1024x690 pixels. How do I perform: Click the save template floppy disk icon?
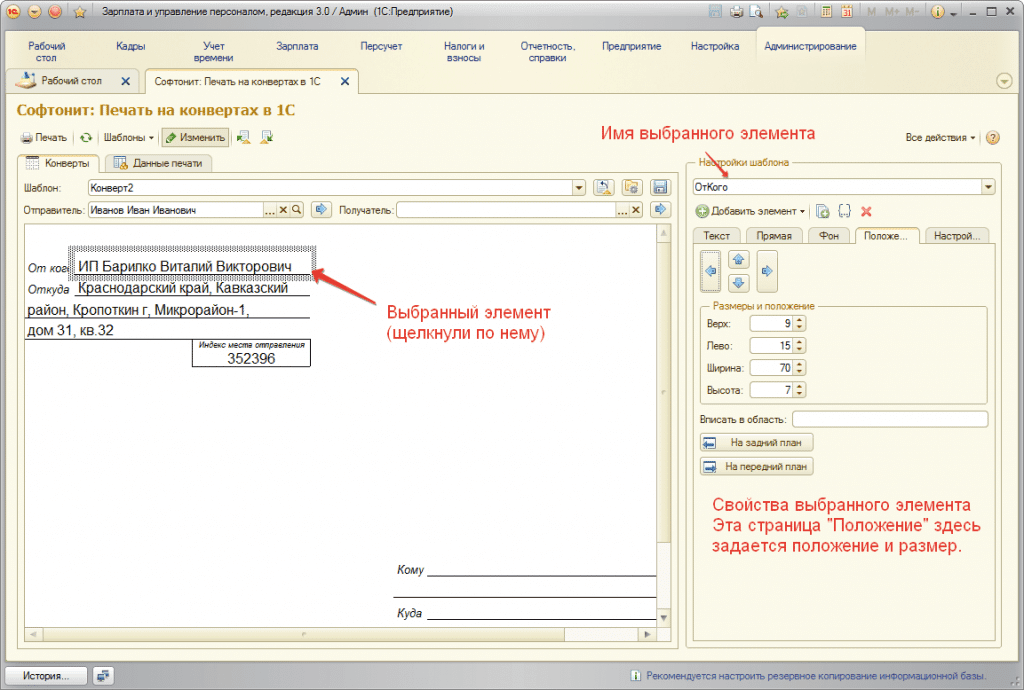pos(660,187)
